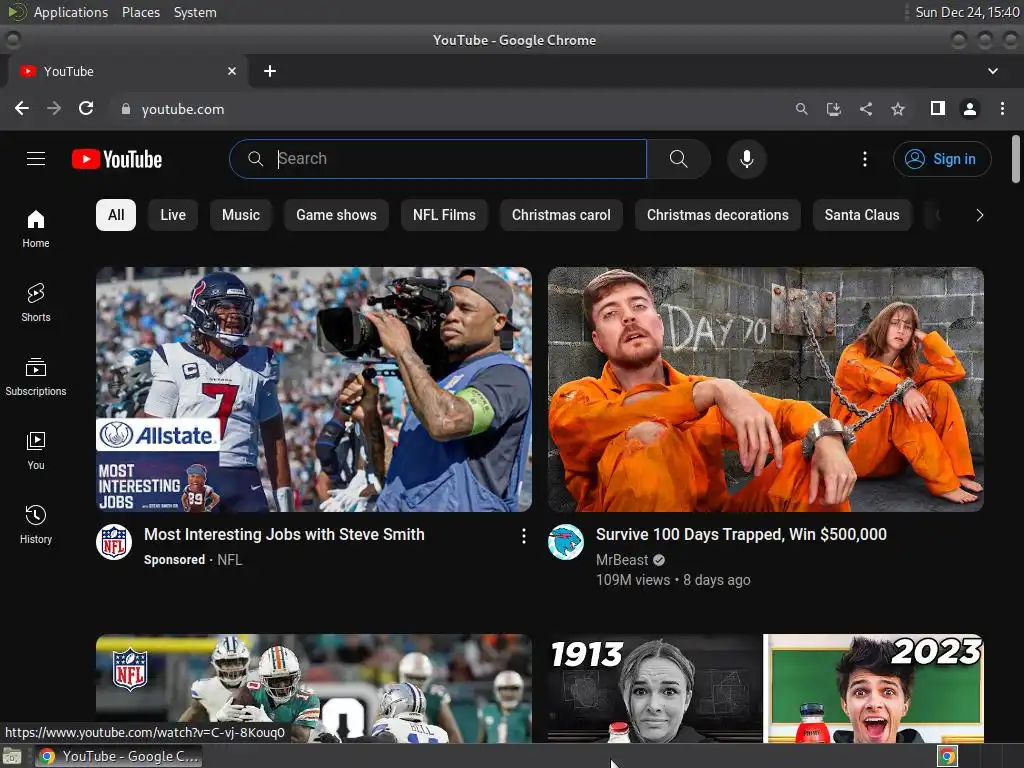Select the All filter chip

pos(116,215)
